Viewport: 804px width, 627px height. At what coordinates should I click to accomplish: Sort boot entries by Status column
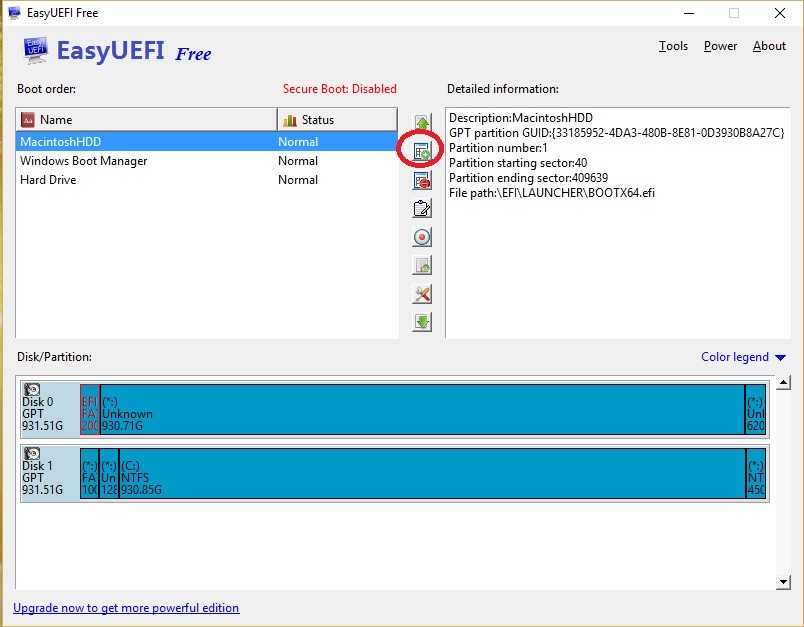337,120
